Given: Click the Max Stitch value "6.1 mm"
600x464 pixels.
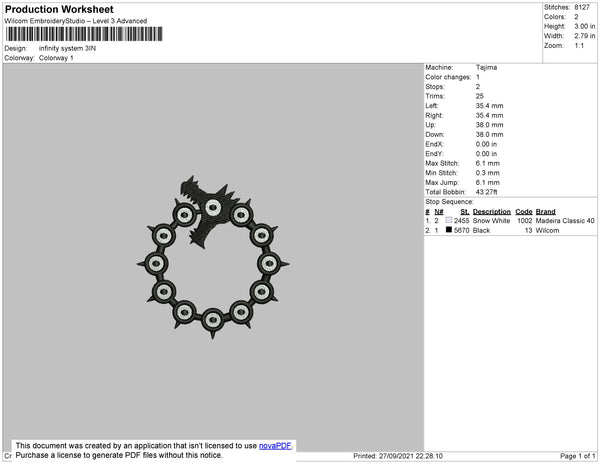Looking at the screenshot, I should pos(488,163).
